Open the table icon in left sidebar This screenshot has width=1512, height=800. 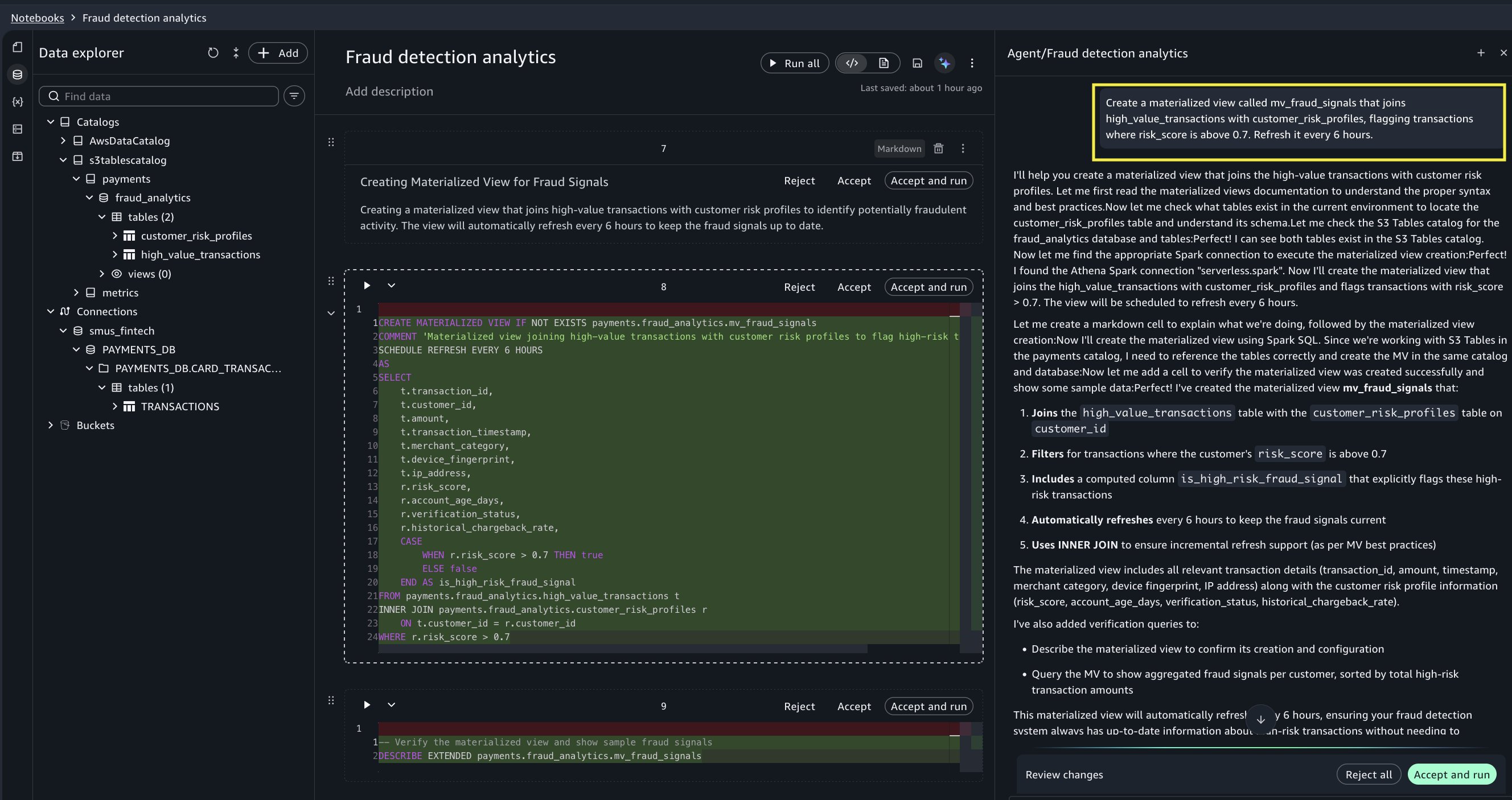pos(18,129)
